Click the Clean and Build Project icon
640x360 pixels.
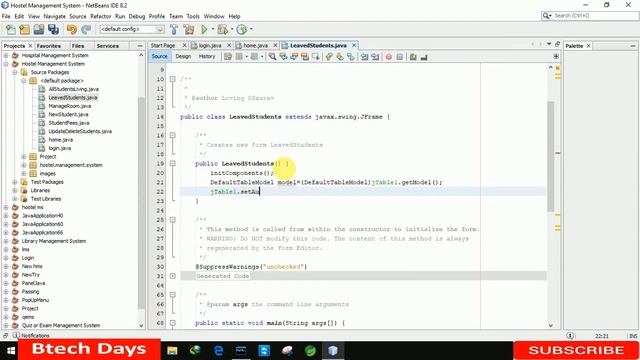(x=189, y=29)
